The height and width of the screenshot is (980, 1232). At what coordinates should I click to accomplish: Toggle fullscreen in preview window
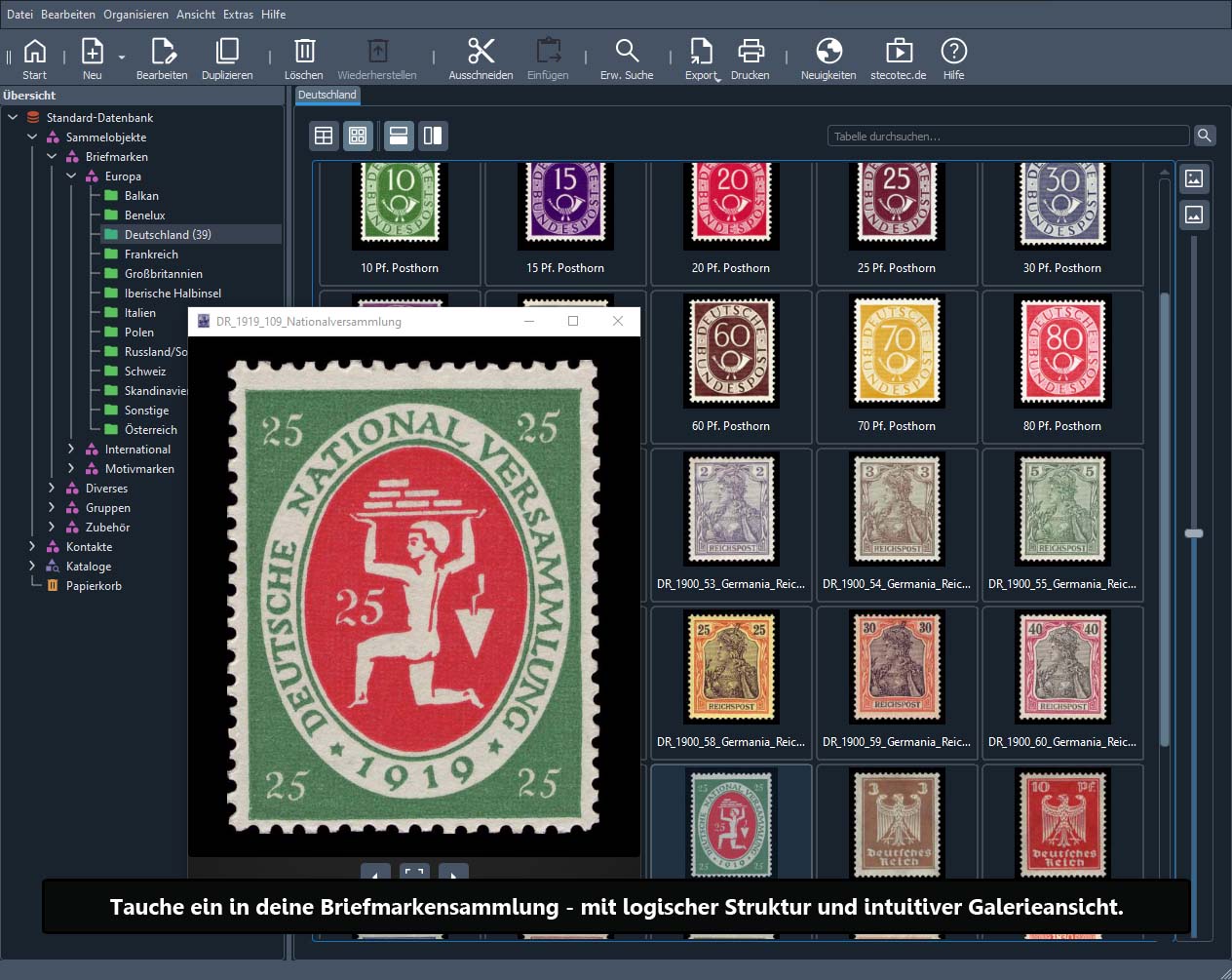point(414,872)
